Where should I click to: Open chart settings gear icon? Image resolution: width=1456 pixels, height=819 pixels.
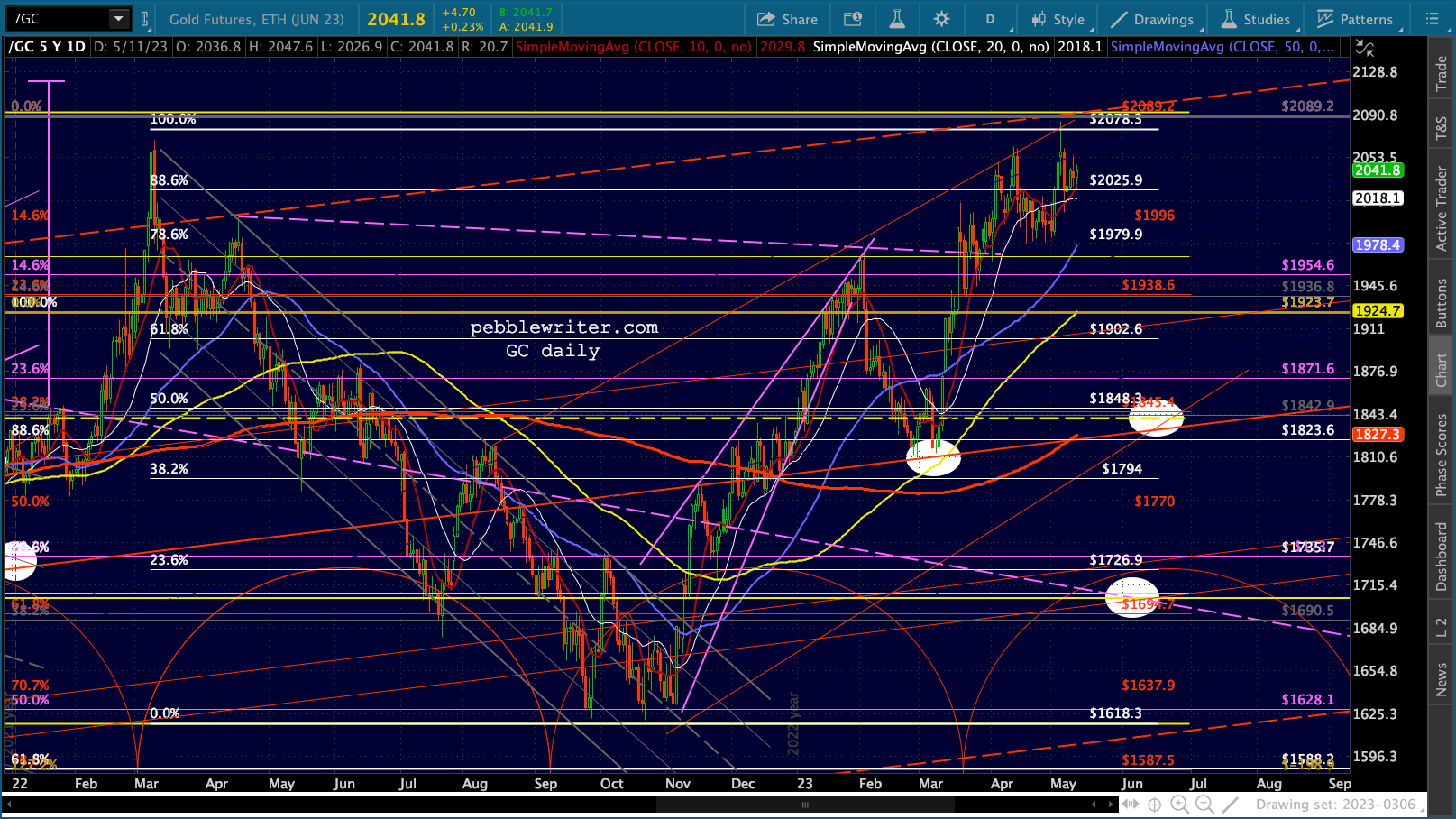coord(941,19)
